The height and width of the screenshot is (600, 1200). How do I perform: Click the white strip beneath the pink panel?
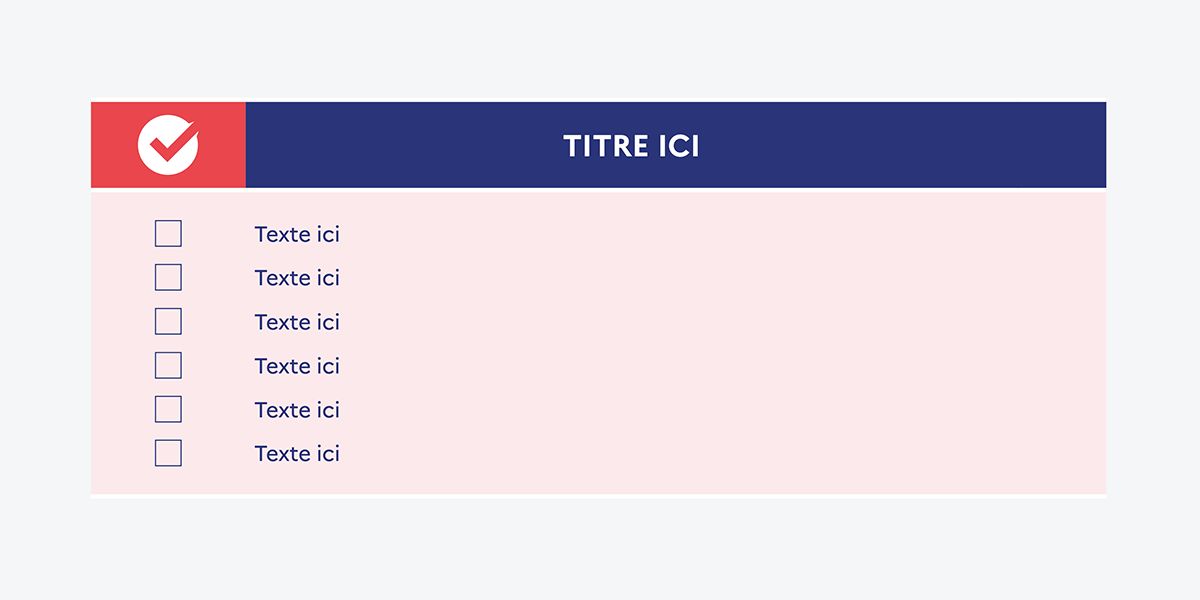[x=598, y=496]
